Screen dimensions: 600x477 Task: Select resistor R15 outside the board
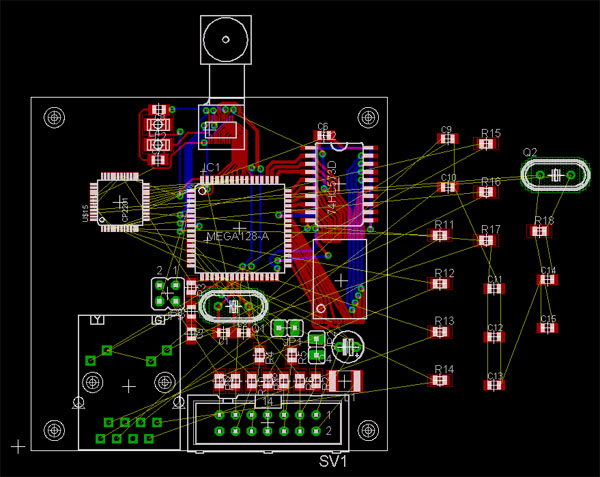tap(486, 144)
